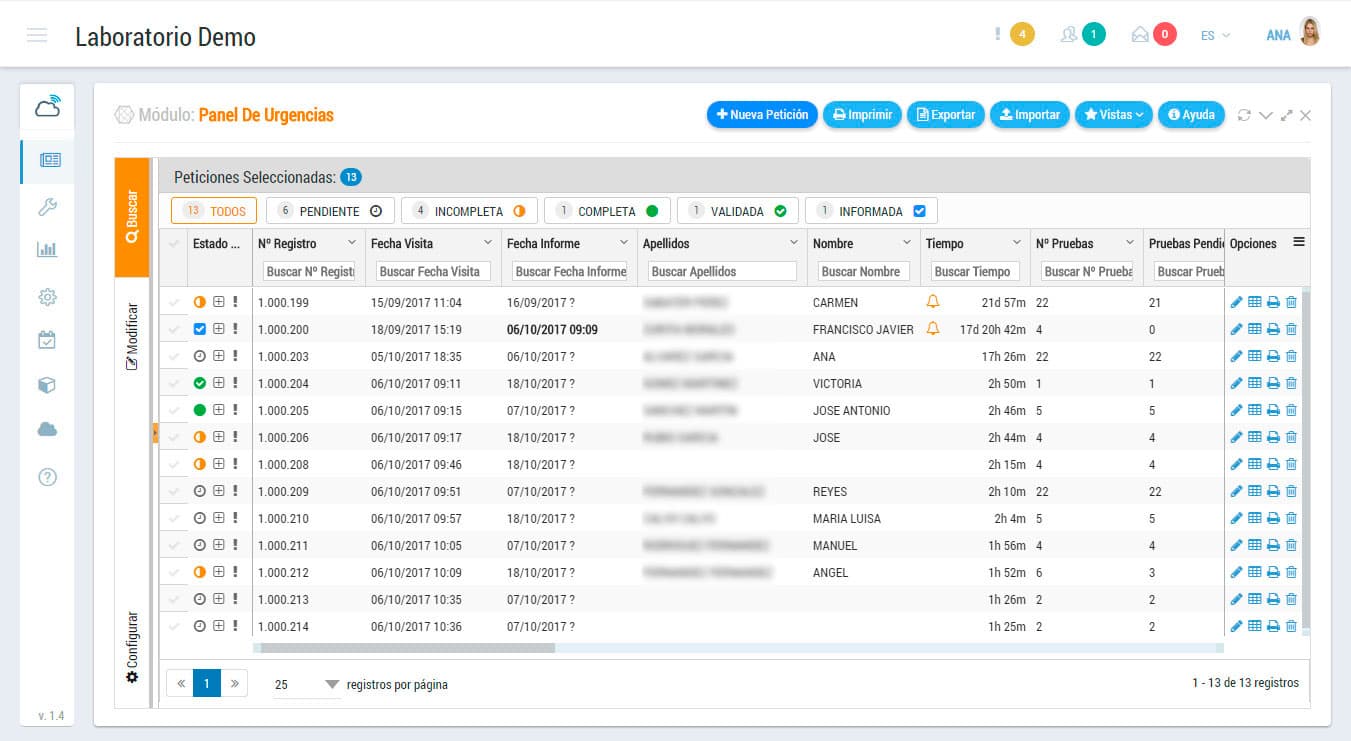Click the hamburger menu icon
Image resolution: width=1351 pixels, height=741 pixels.
click(x=37, y=36)
